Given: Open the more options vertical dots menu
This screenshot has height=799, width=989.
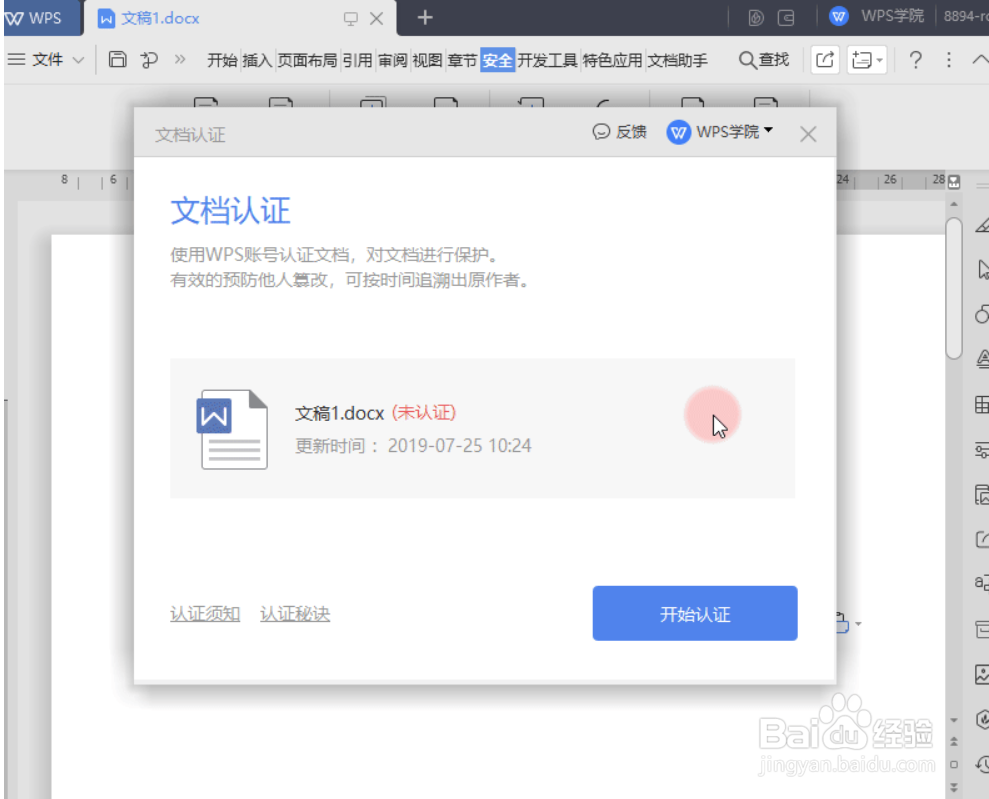Looking at the screenshot, I should pyautogui.click(x=949, y=60).
